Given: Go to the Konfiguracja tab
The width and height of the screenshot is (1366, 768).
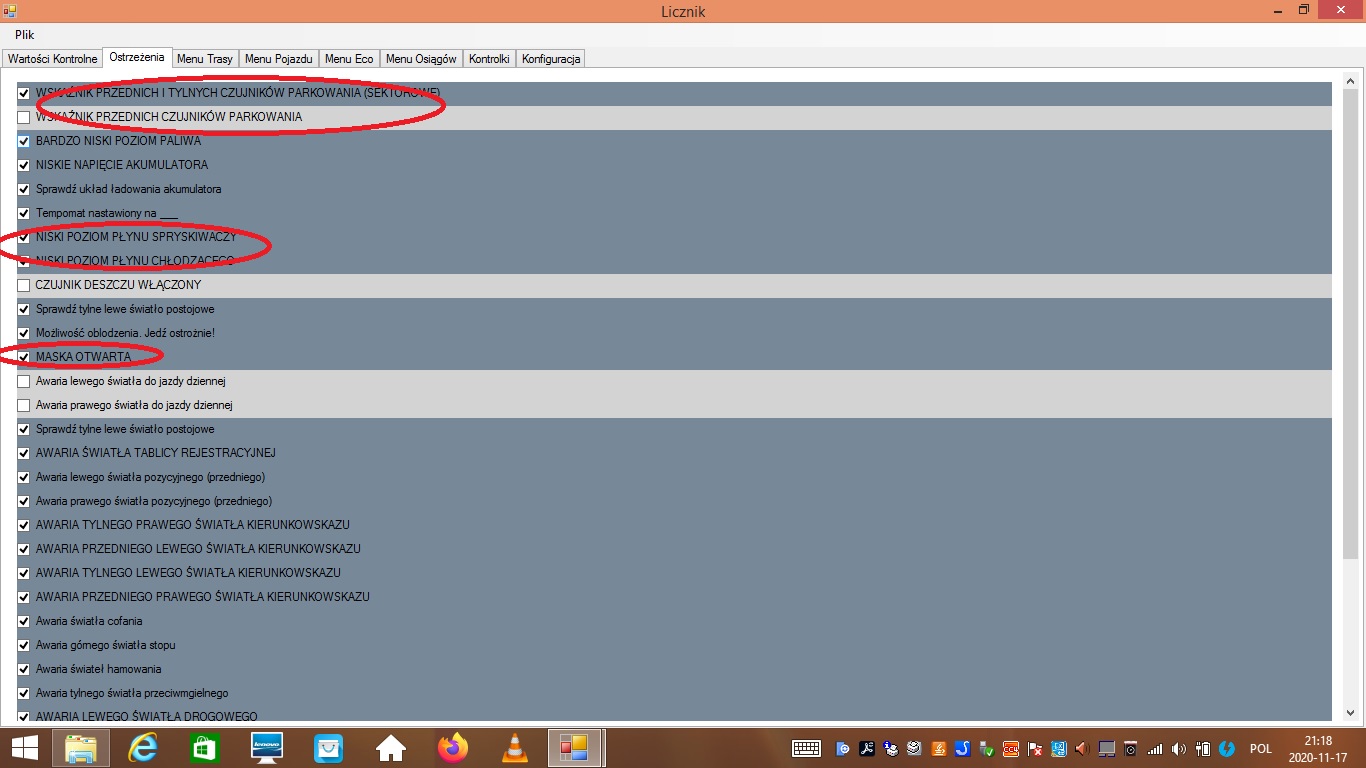Looking at the screenshot, I should coord(551,59).
